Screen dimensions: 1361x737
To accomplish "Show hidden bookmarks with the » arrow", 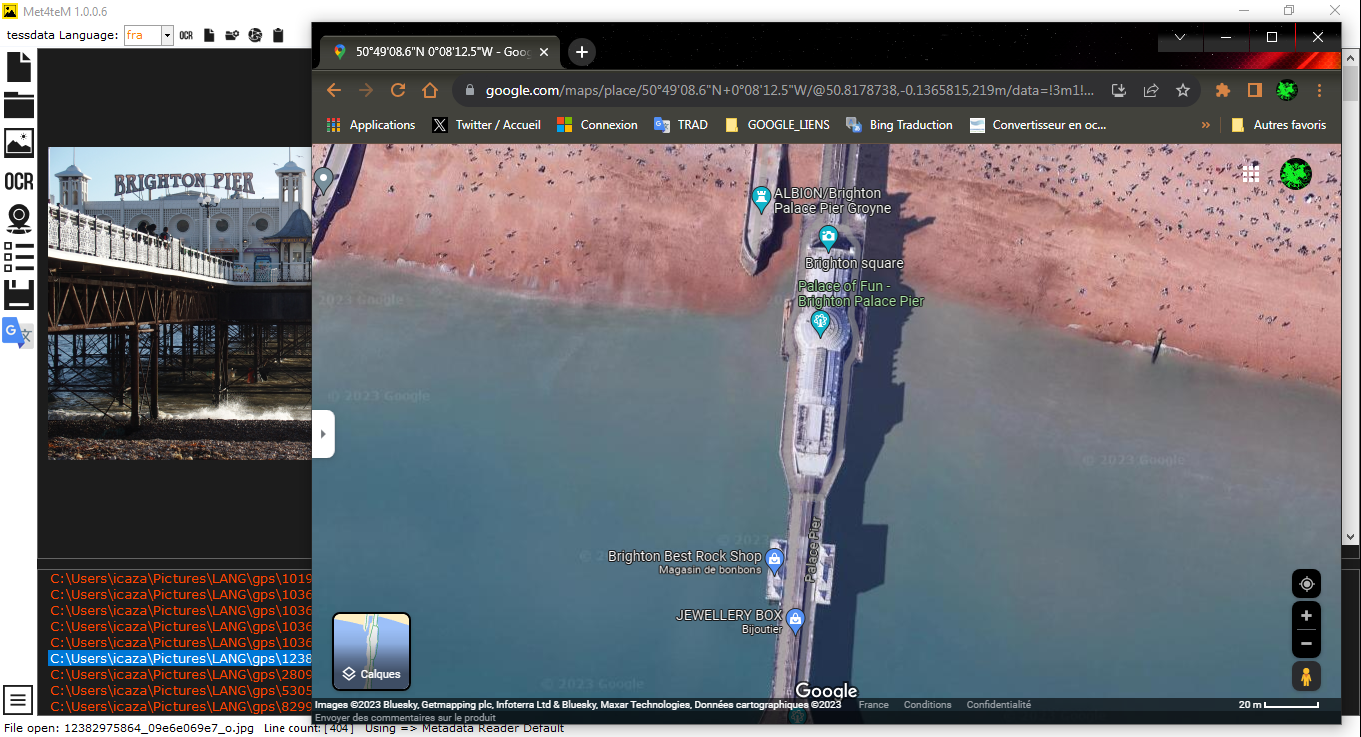I will (x=1205, y=125).
